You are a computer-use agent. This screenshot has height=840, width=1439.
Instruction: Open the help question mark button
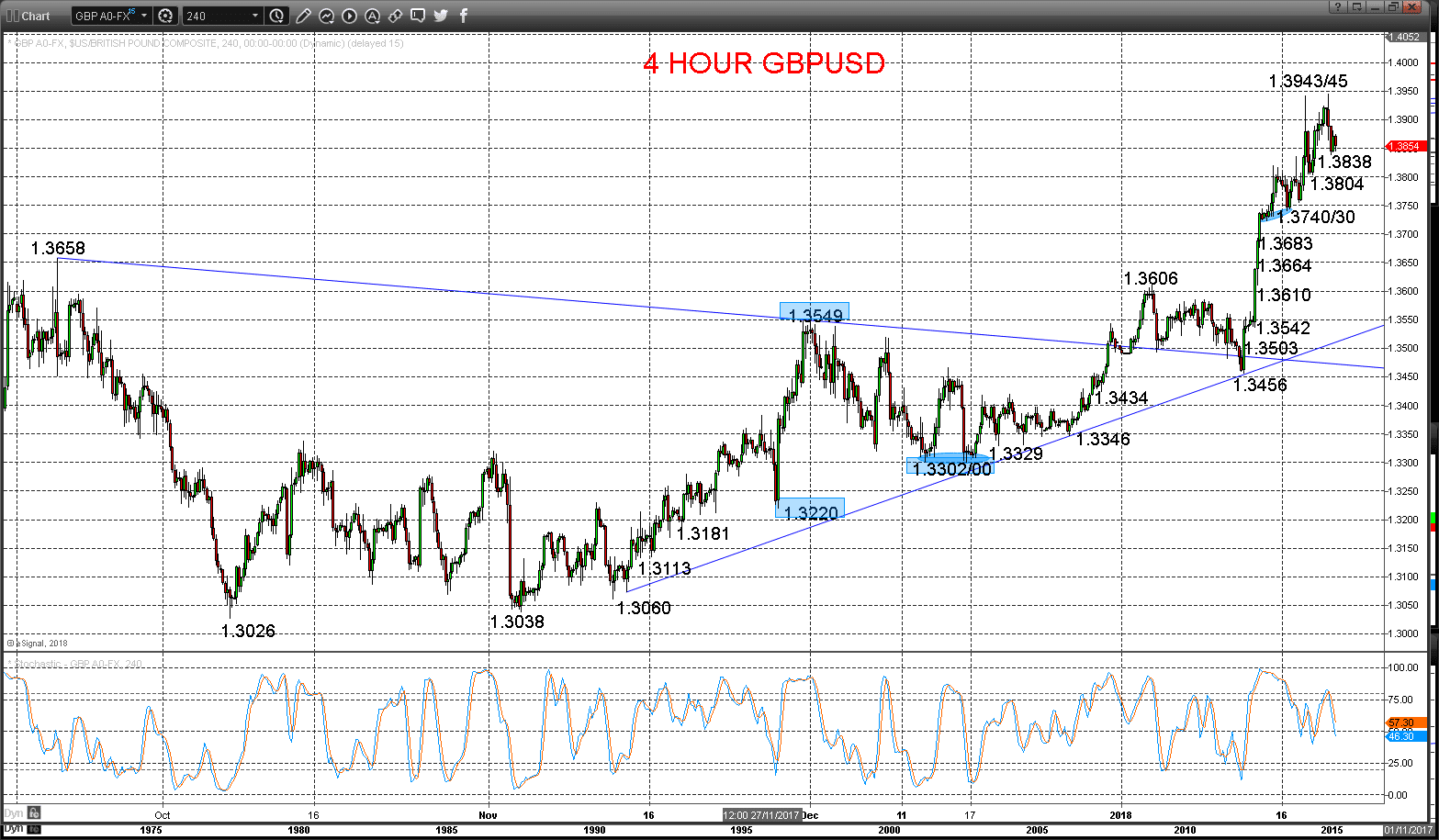point(1339,6)
